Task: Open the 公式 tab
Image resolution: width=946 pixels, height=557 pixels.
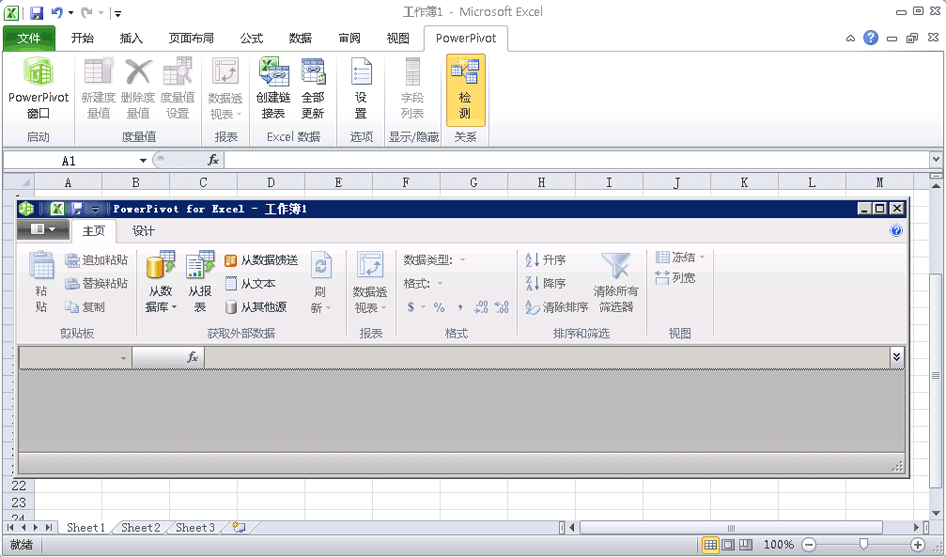Action: 251,38
